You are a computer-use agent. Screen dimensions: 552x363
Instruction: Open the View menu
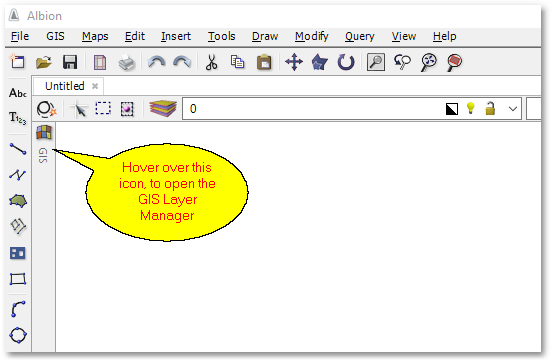tap(404, 36)
